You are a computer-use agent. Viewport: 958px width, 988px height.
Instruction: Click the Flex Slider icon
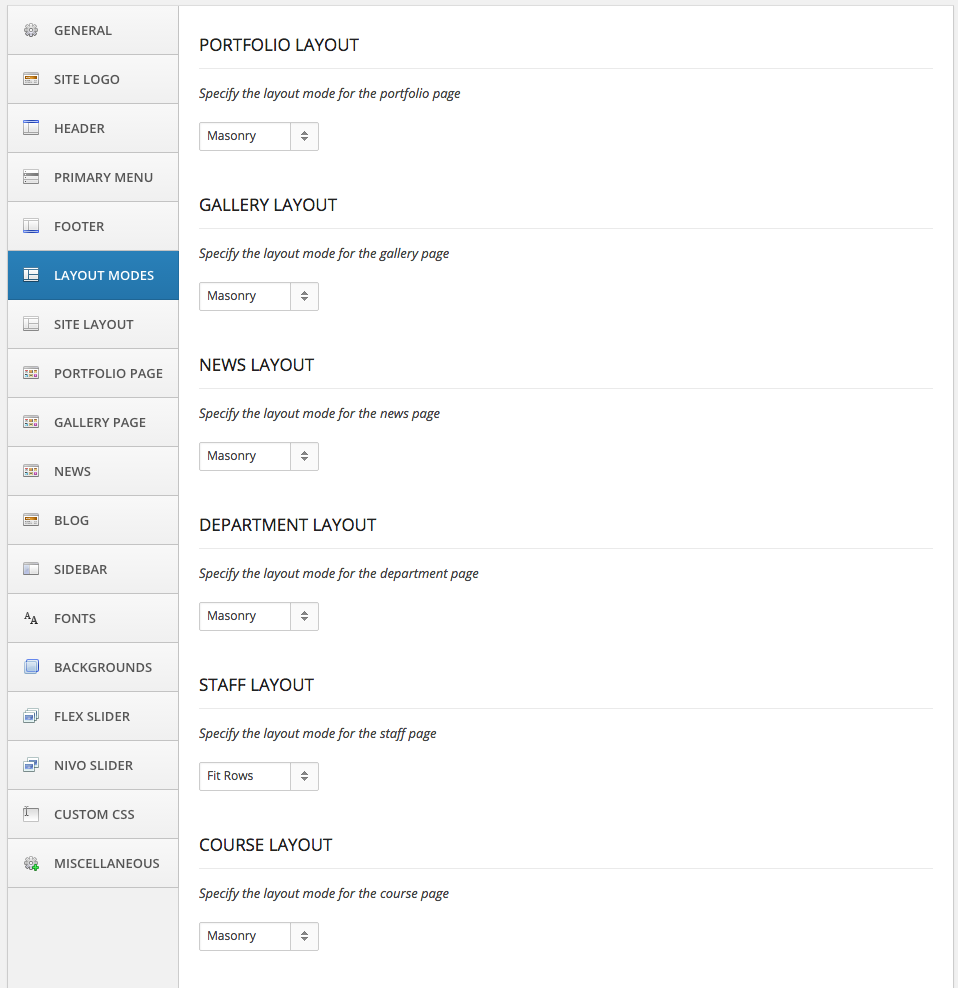(33, 716)
